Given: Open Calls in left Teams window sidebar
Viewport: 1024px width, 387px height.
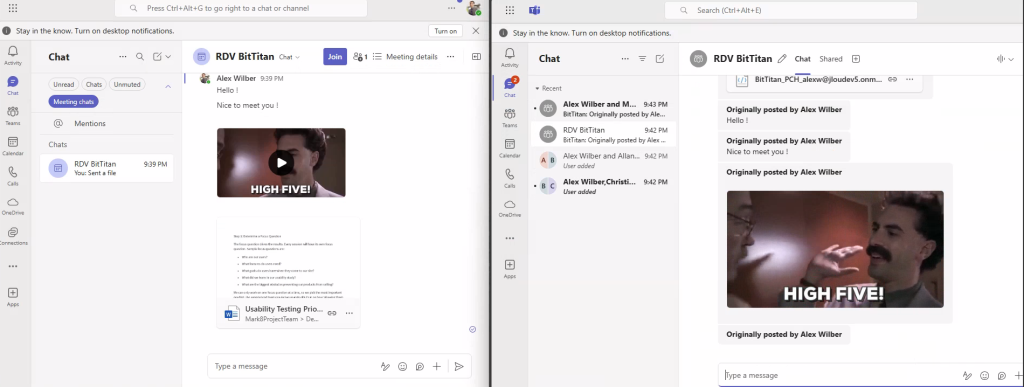Looking at the screenshot, I should (x=13, y=176).
